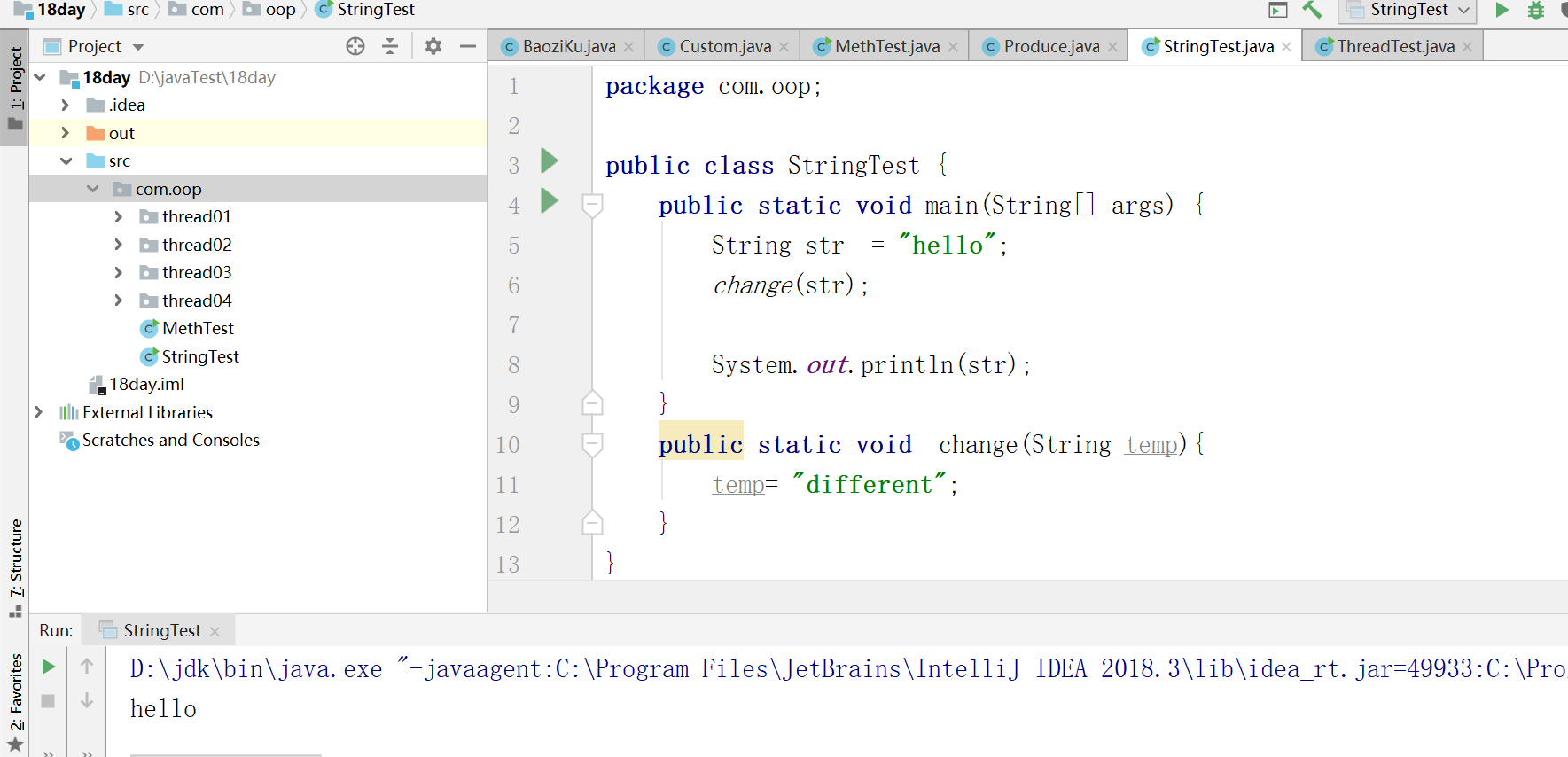Viewport: 1568px width, 757px height.
Task: Click the run gutter arrow beside main method
Action: pos(550,201)
